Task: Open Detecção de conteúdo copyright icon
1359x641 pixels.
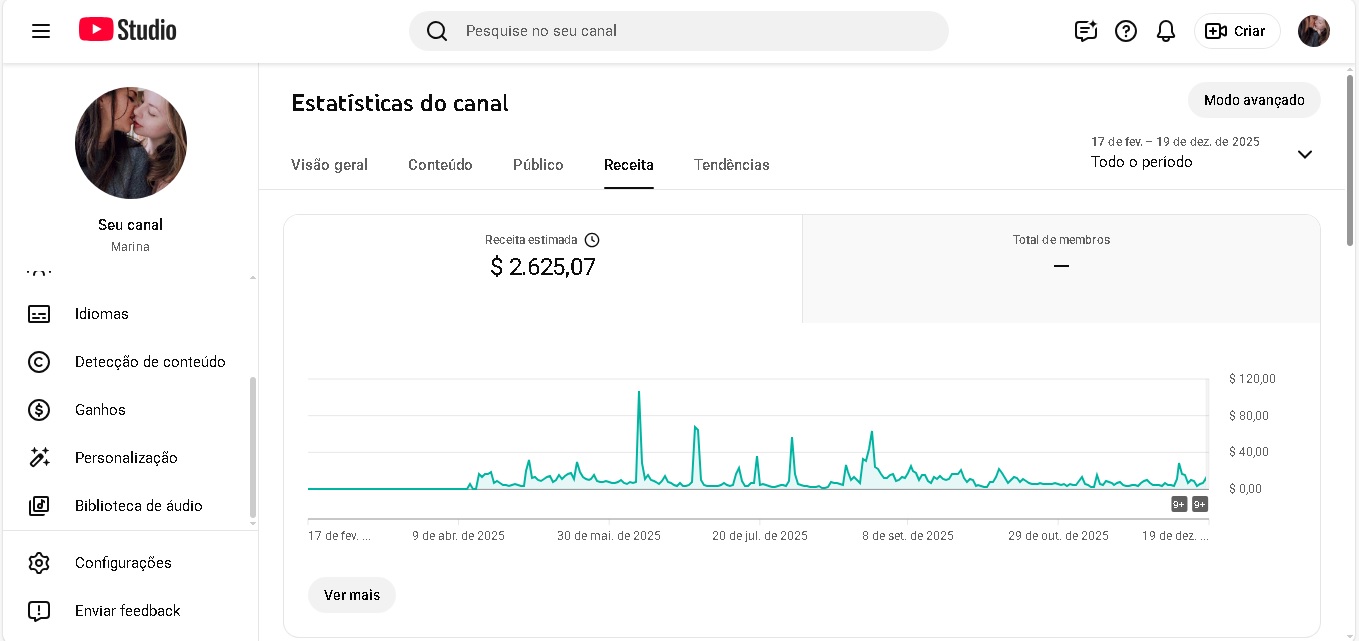Action: click(39, 362)
